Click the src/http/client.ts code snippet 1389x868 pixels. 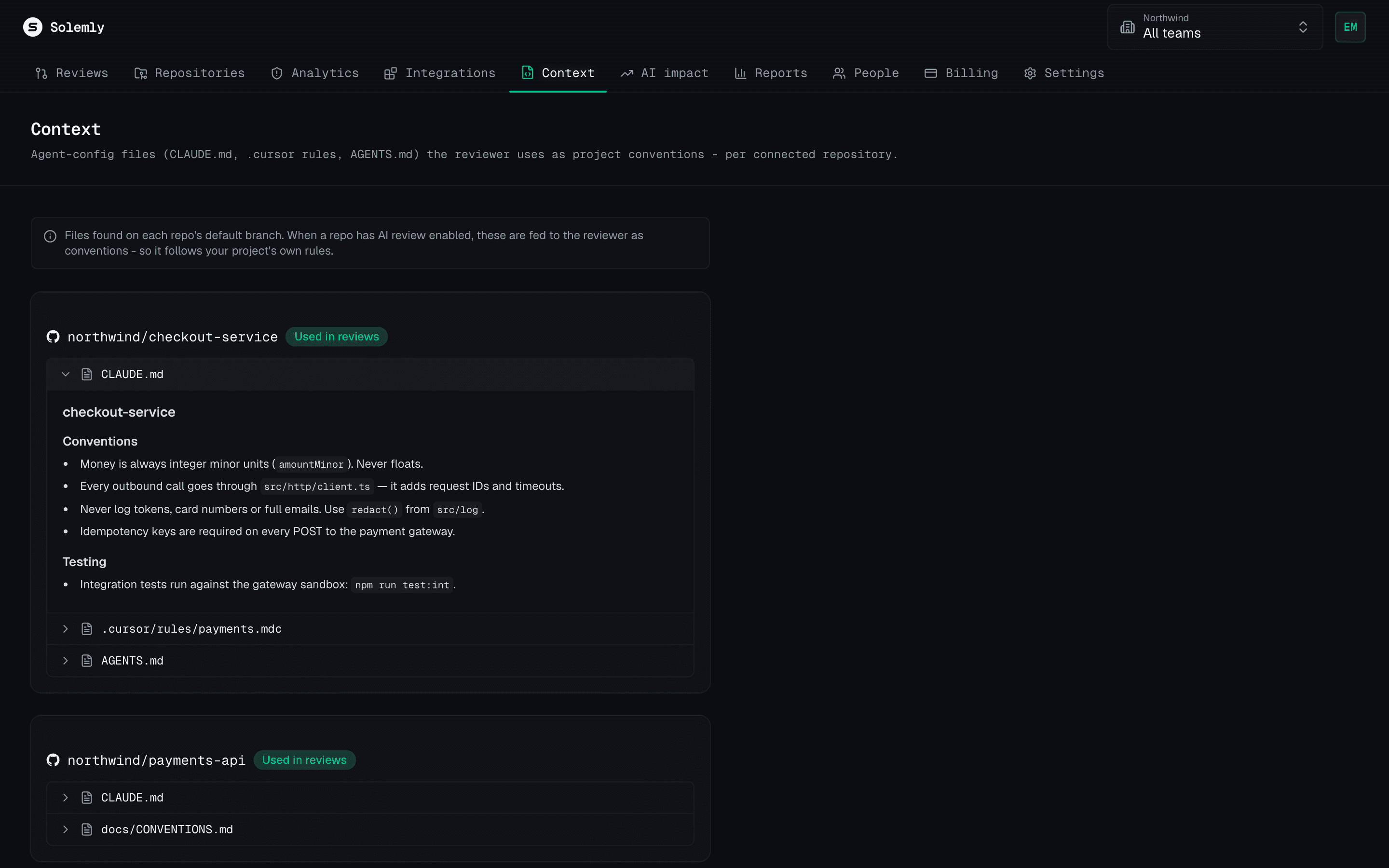click(317, 487)
